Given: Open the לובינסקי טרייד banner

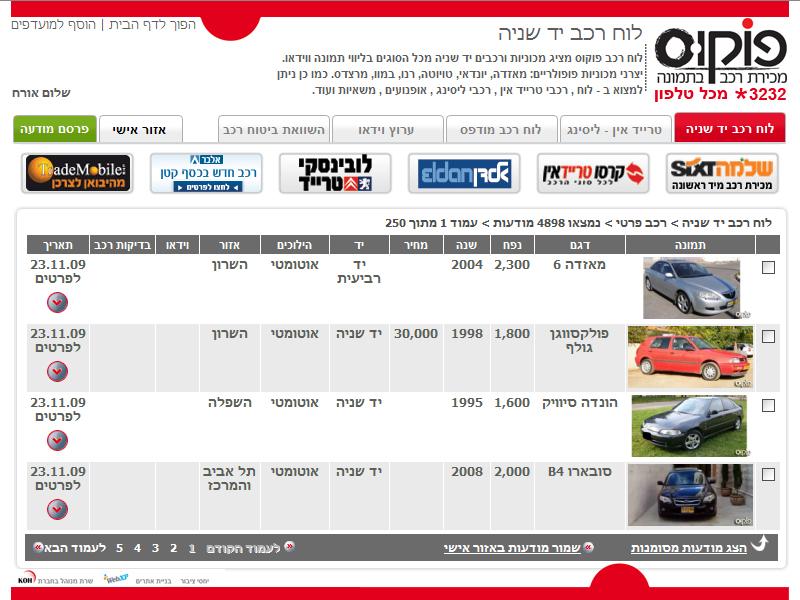Looking at the screenshot, I should pos(335,173).
